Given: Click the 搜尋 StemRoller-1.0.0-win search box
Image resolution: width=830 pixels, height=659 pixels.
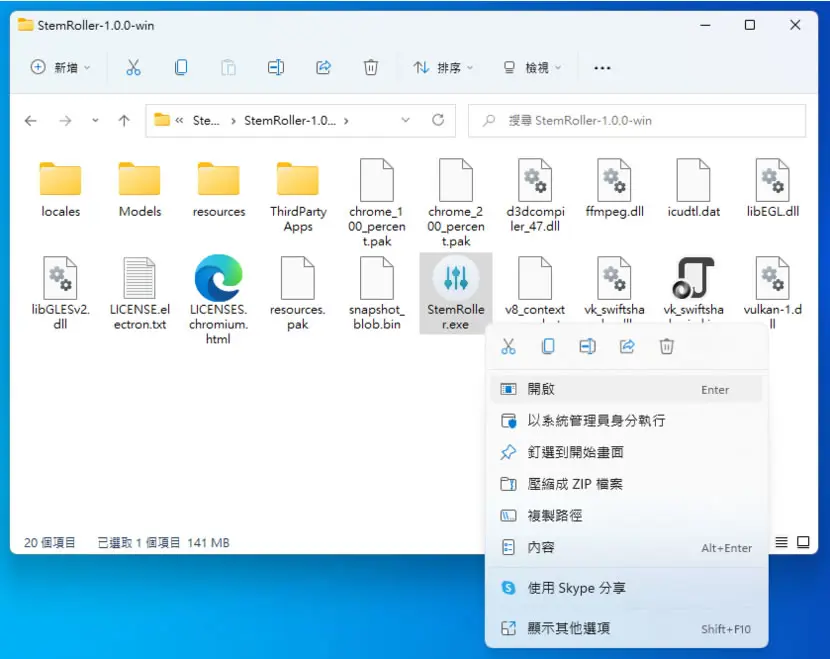Looking at the screenshot, I should pyautogui.click(x=637, y=121).
